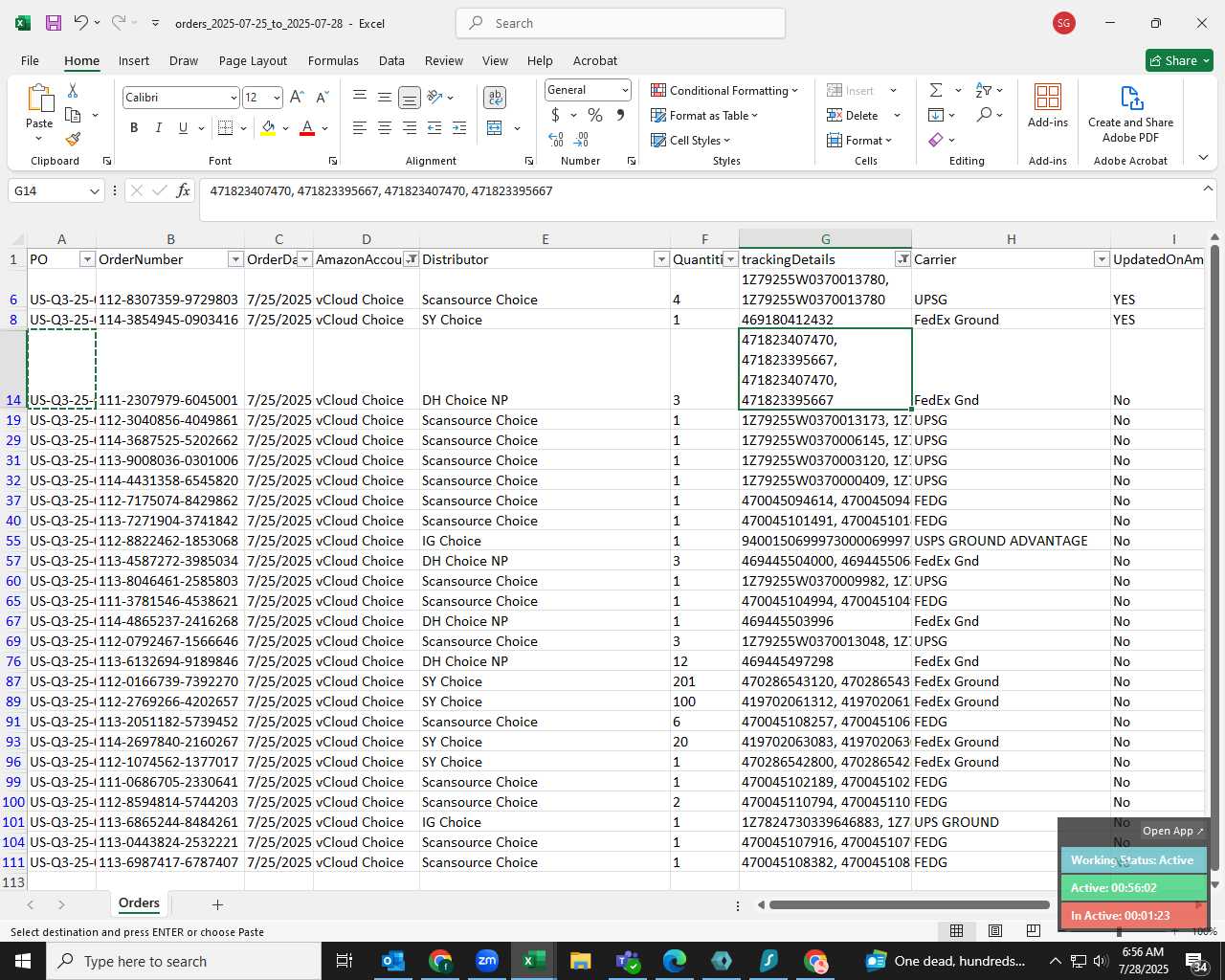Open the File menu
Image resolution: width=1225 pixels, height=980 pixels.
coord(30,60)
